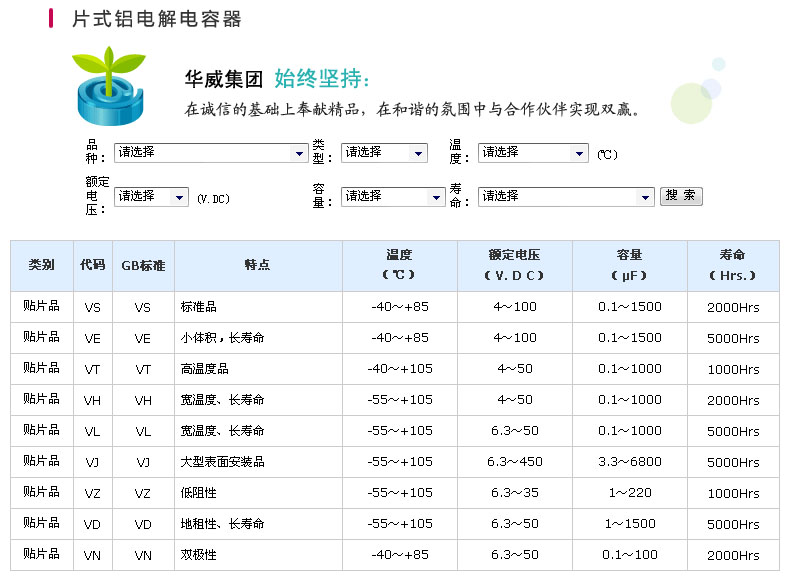Screen dimensions: 790x582
Task: Open the 温度 dropdown
Action: click(x=533, y=153)
